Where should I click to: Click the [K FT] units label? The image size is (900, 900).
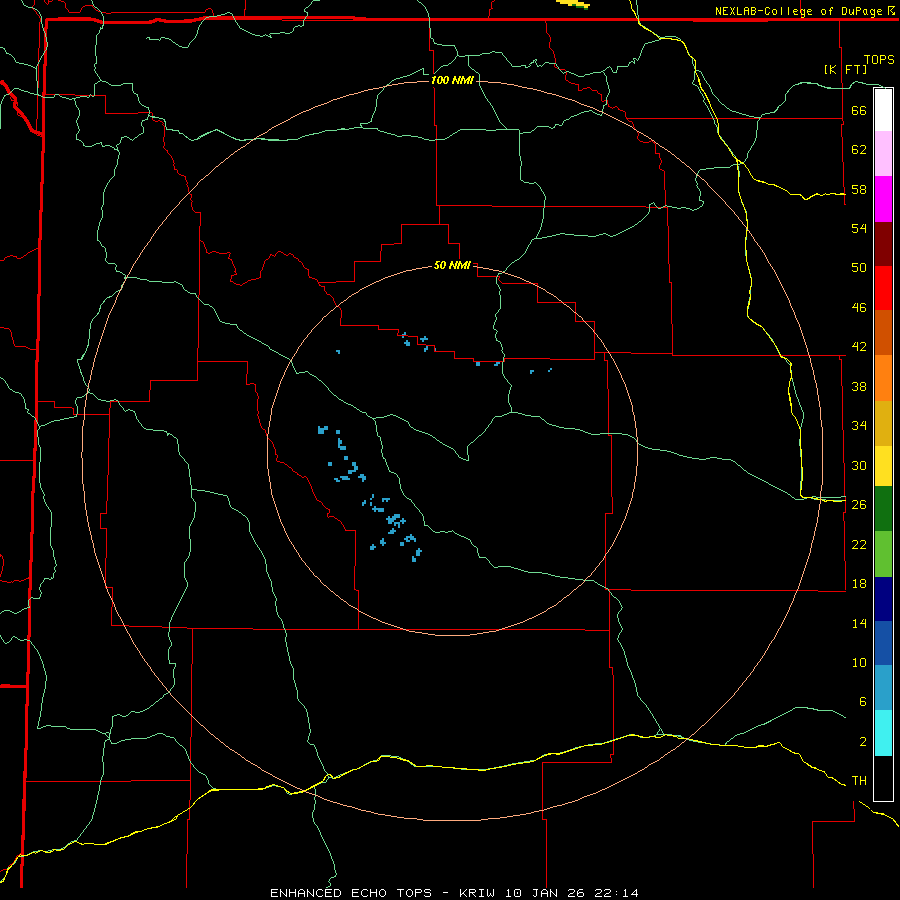point(845,69)
